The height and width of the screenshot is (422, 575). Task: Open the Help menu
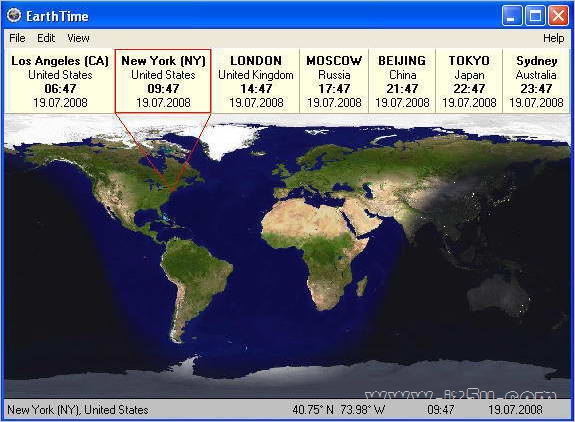coord(553,38)
